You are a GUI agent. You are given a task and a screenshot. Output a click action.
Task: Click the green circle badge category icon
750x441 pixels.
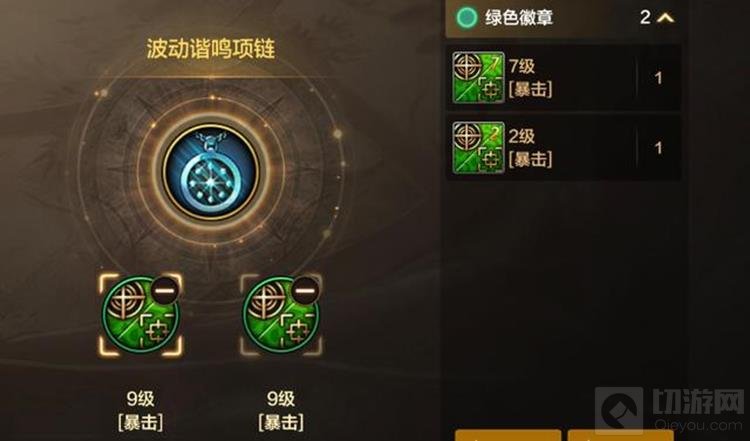[467, 18]
